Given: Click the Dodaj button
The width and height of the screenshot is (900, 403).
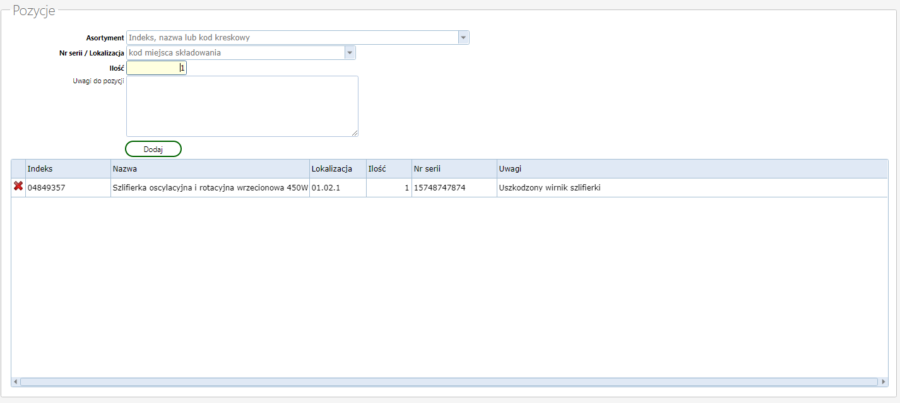Looking at the screenshot, I should pos(153,149).
